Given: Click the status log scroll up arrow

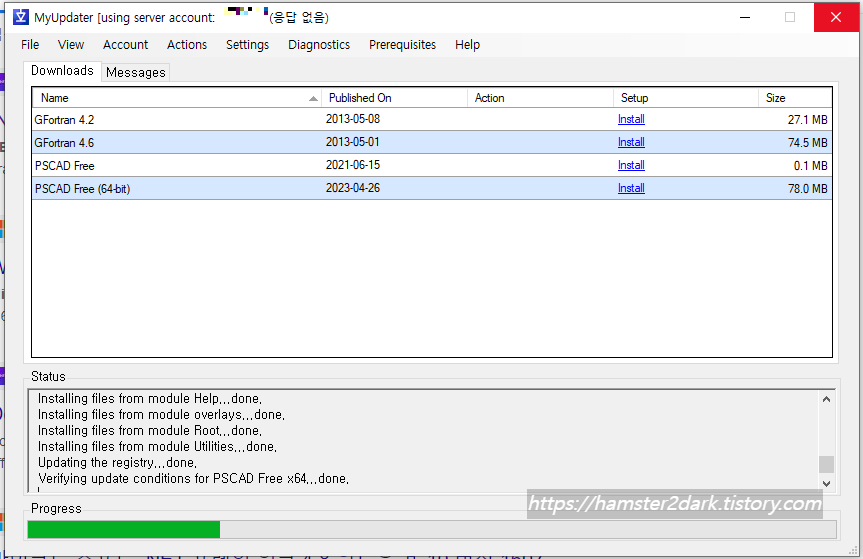Looking at the screenshot, I should [x=826, y=399].
